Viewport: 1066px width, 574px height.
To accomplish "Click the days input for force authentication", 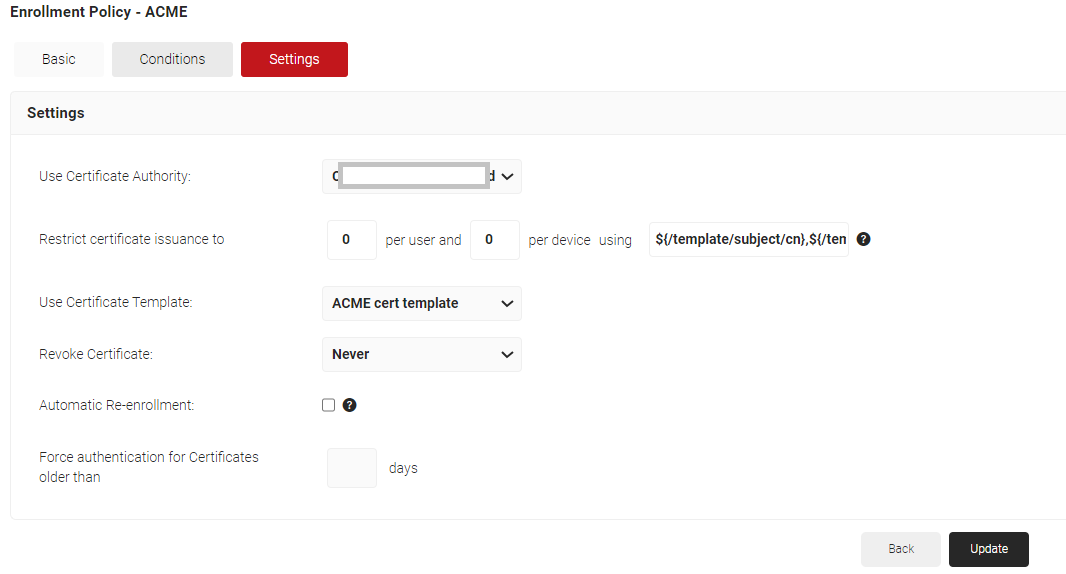I will click(x=351, y=468).
